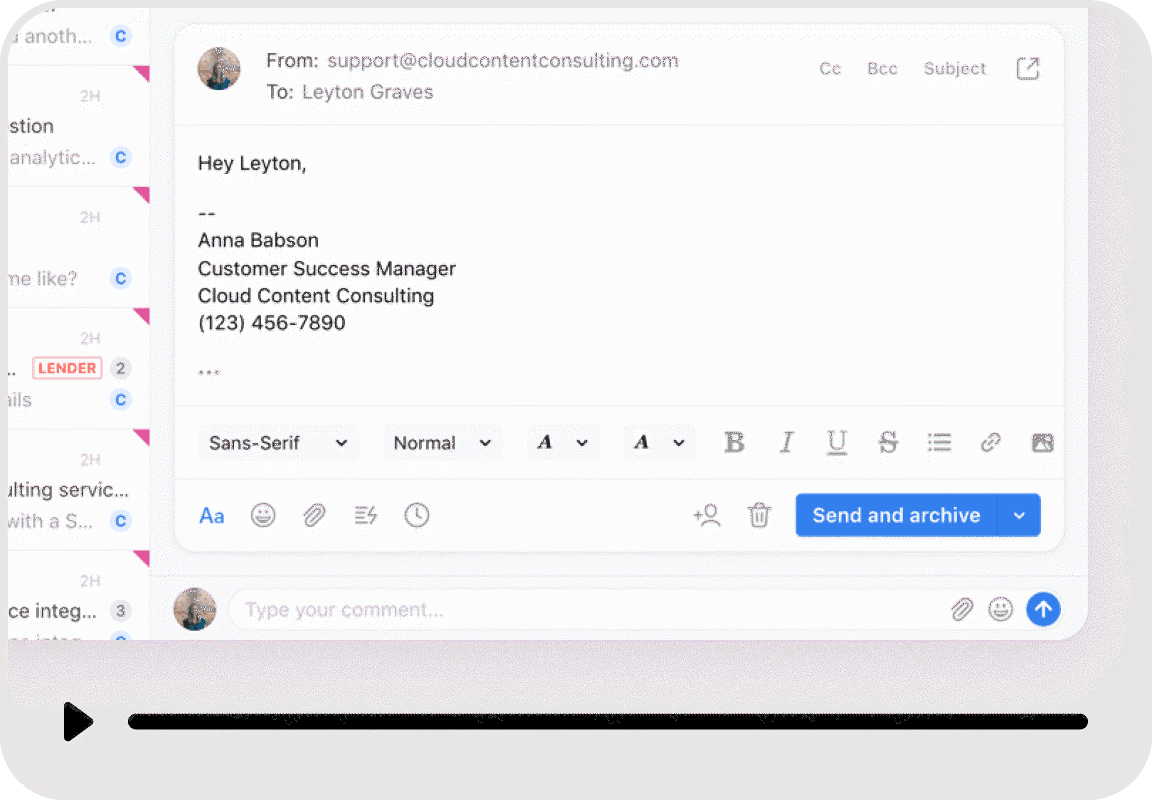Image resolution: width=1152 pixels, height=800 pixels.
Task: Schedule send with the clock icon
Action: click(417, 515)
